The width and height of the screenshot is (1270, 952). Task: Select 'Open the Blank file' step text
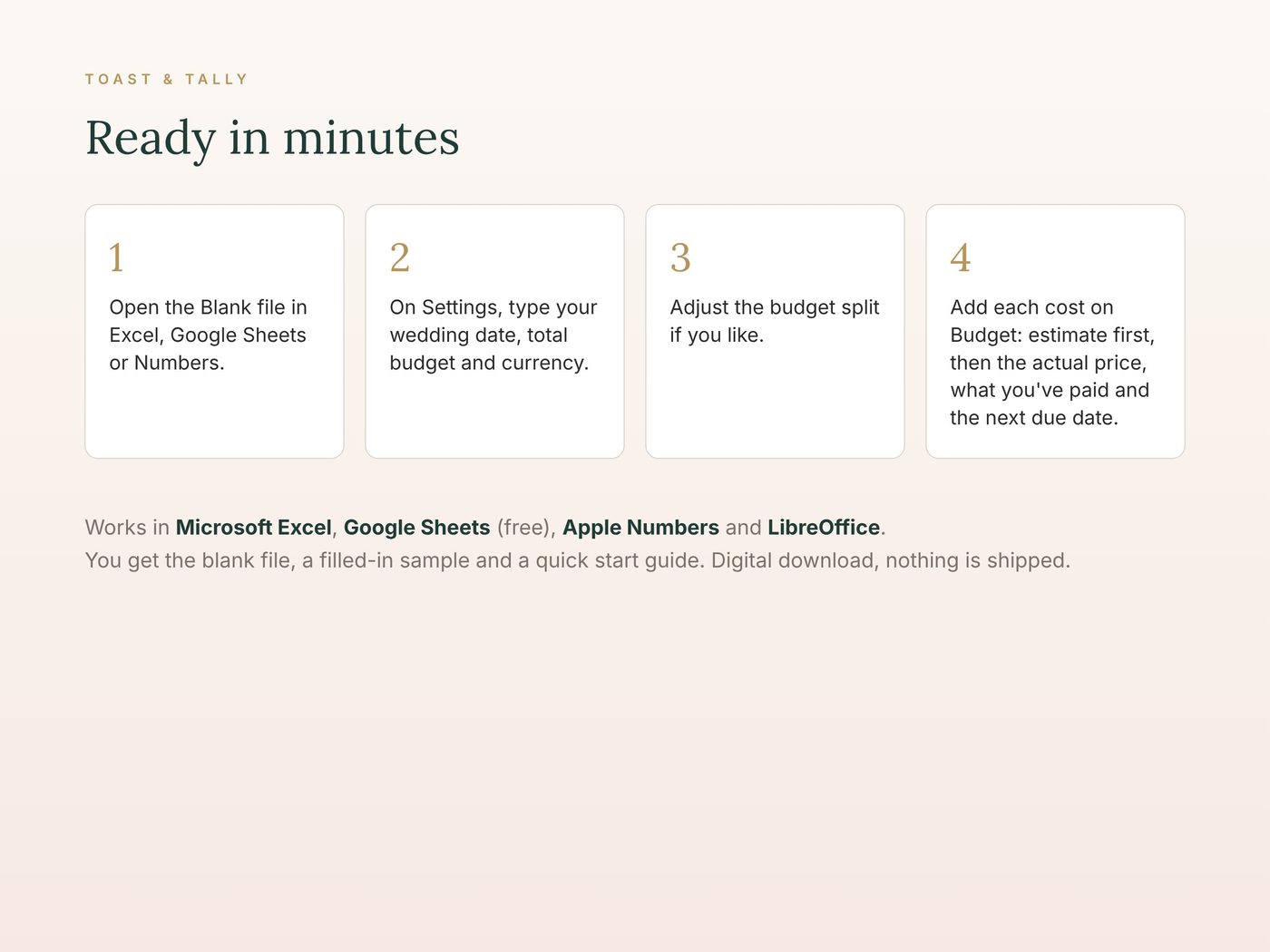[209, 335]
